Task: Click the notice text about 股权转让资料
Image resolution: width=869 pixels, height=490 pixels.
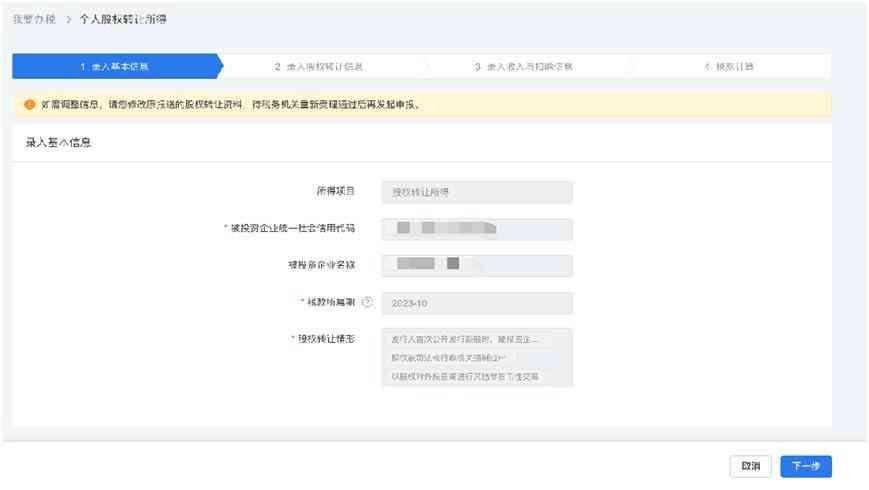Action: pyautogui.click(x=230, y=104)
